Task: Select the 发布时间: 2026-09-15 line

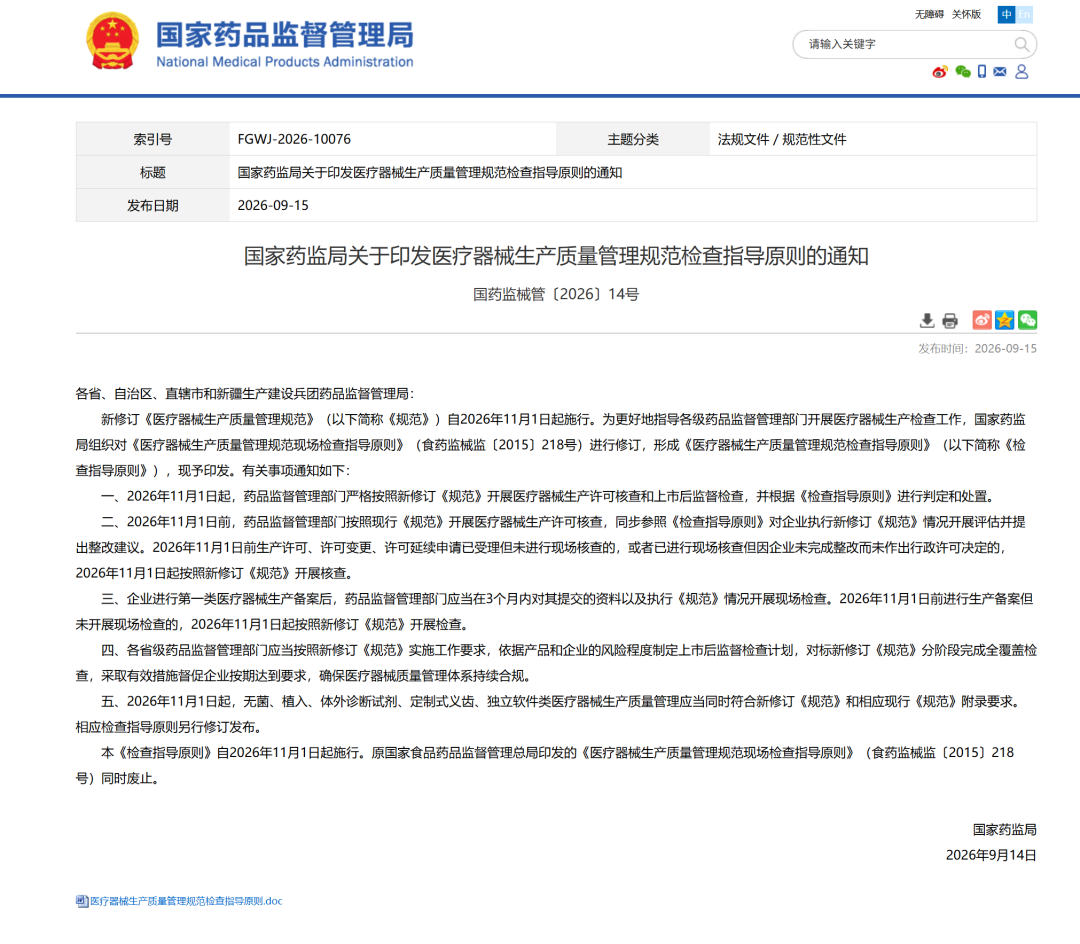Action: tap(977, 349)
